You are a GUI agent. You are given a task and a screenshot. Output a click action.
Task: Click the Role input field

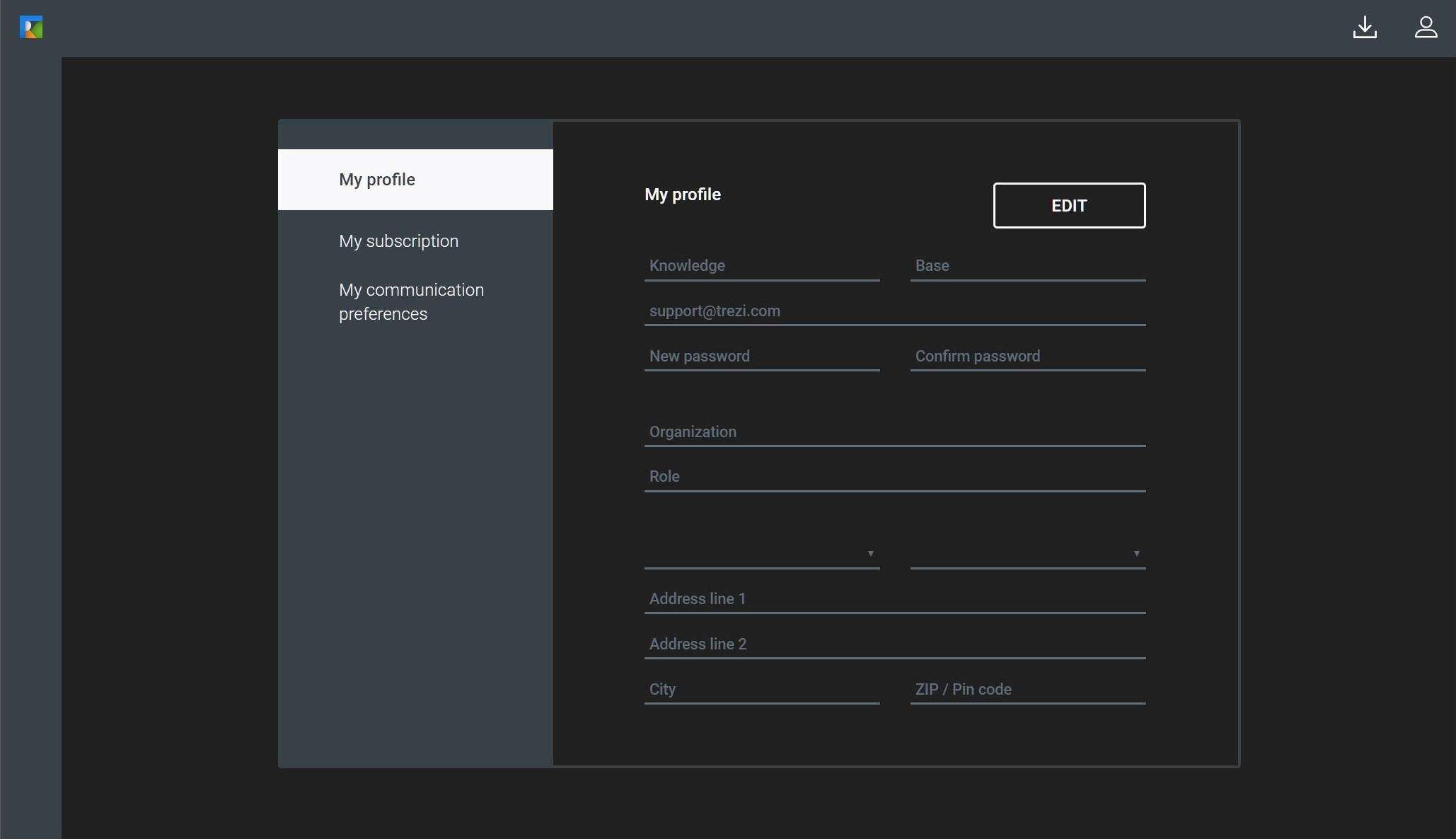tap(894, 477)
